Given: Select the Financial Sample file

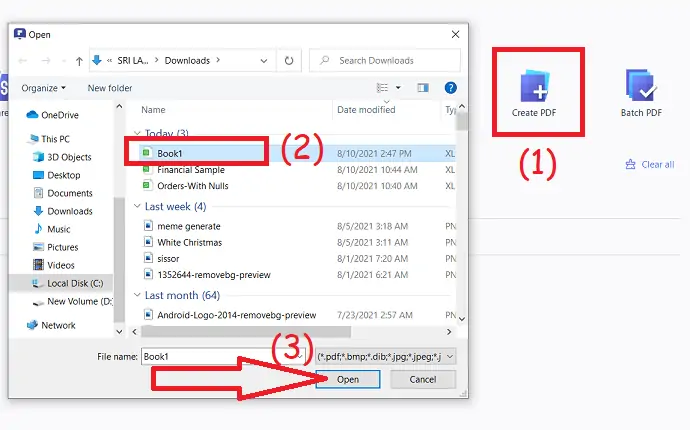Looking at the screenshot, I should (x=190, y=169).
